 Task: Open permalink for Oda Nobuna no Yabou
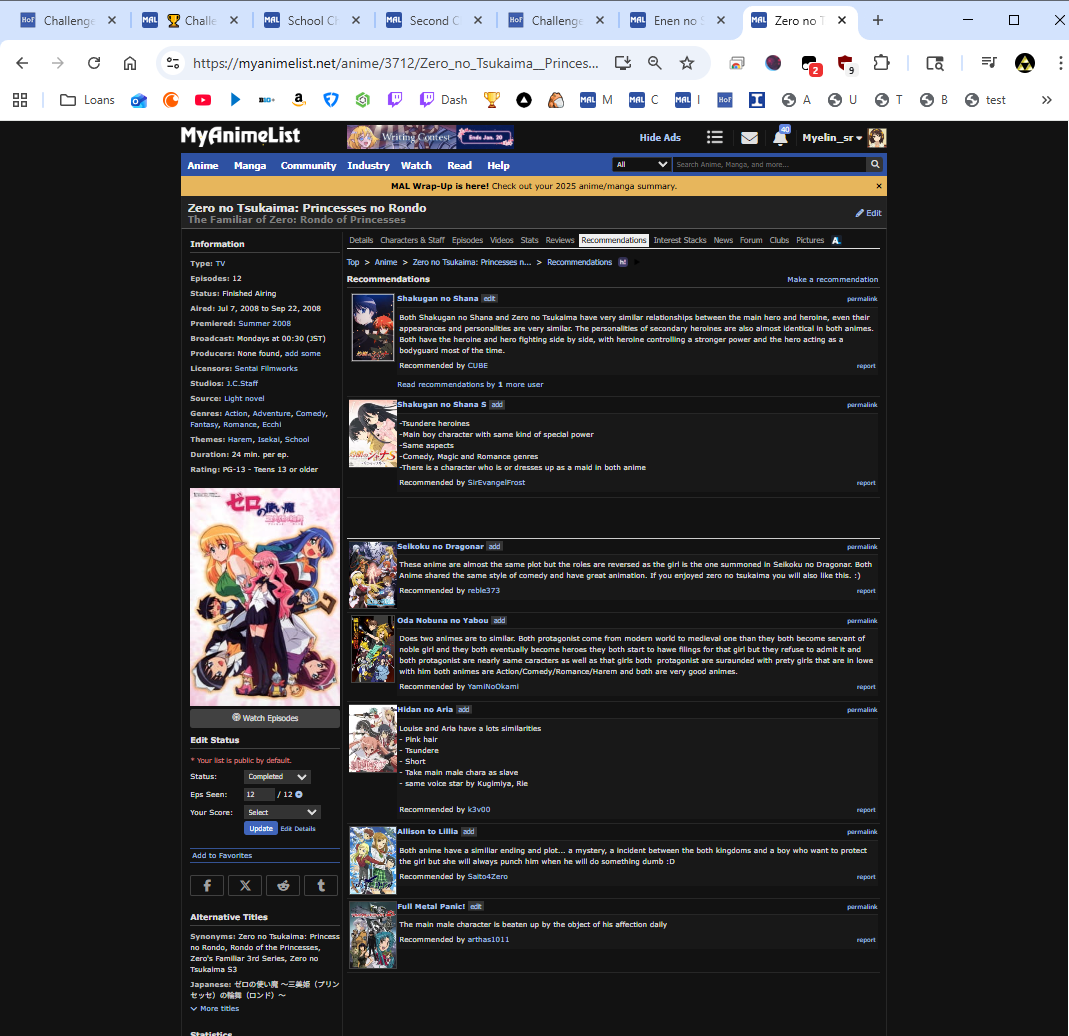(x=862, y=621)
